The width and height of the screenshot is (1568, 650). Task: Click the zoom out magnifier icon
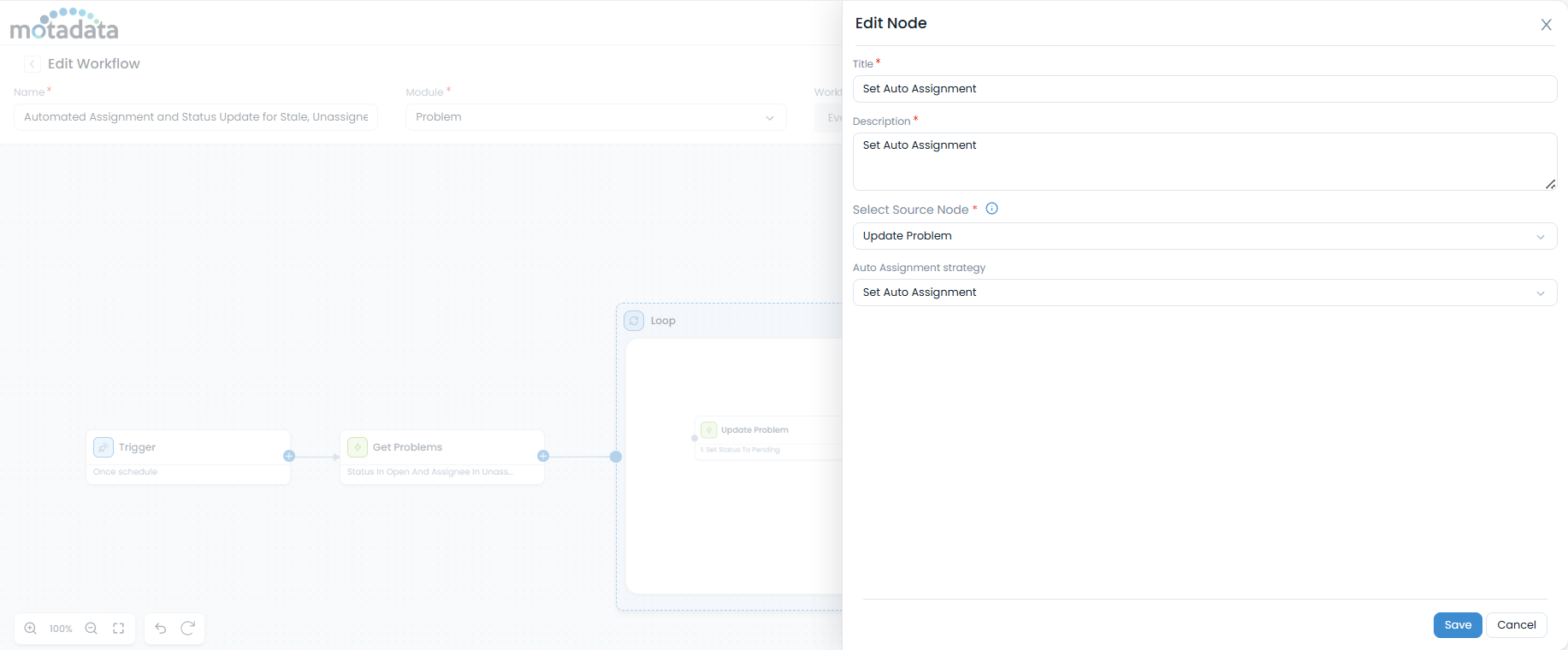92,629
